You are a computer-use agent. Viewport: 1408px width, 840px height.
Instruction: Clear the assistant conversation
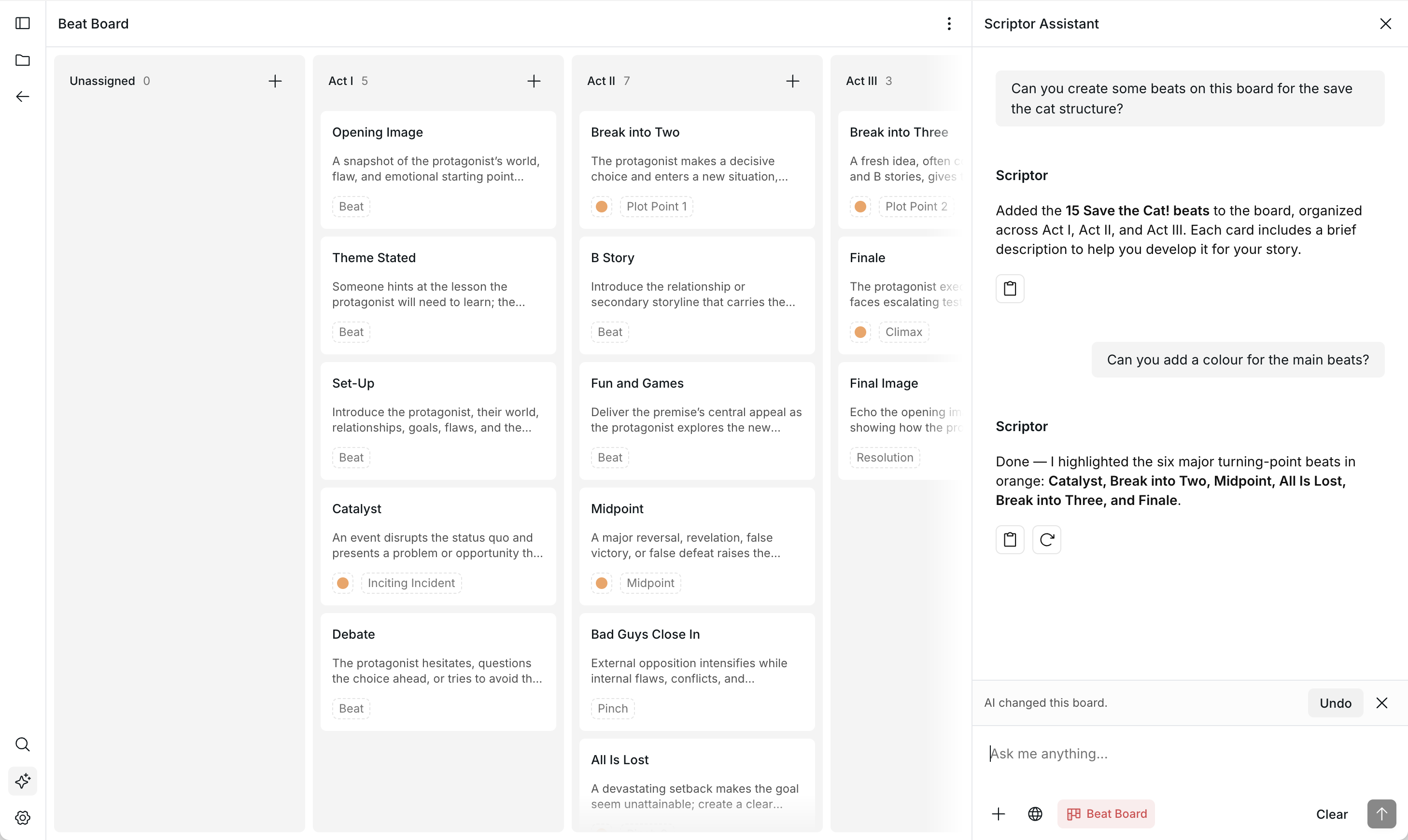(1332, 814)
